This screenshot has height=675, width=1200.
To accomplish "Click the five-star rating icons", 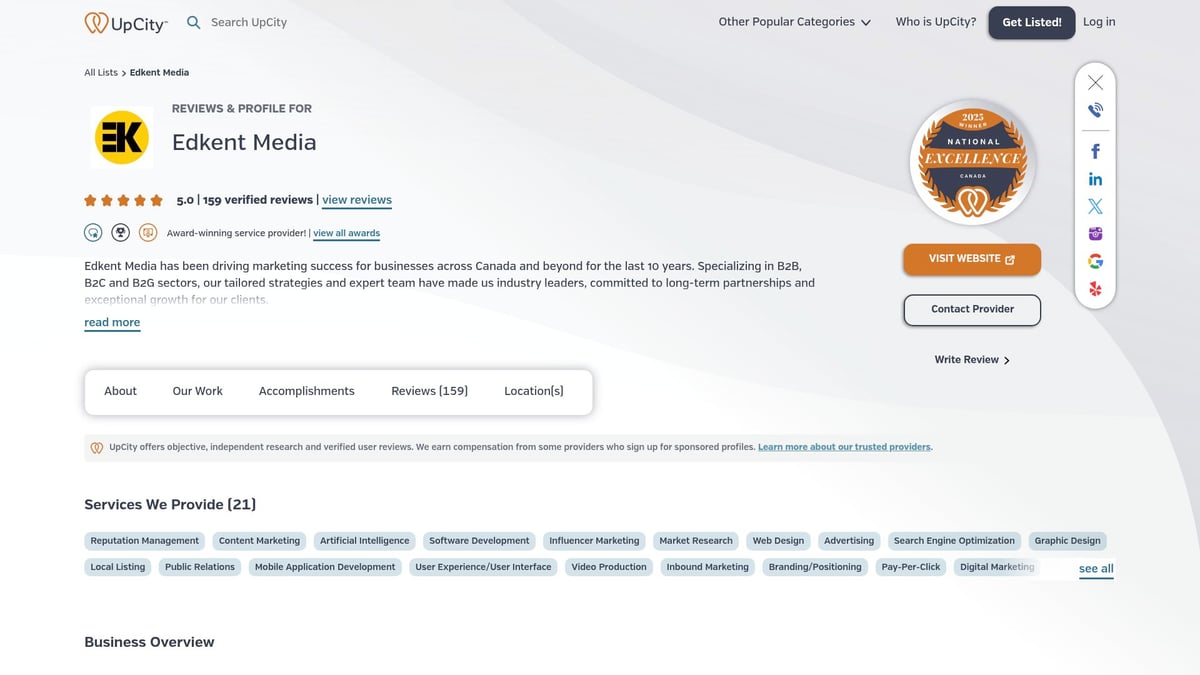I will coord(123,200).
